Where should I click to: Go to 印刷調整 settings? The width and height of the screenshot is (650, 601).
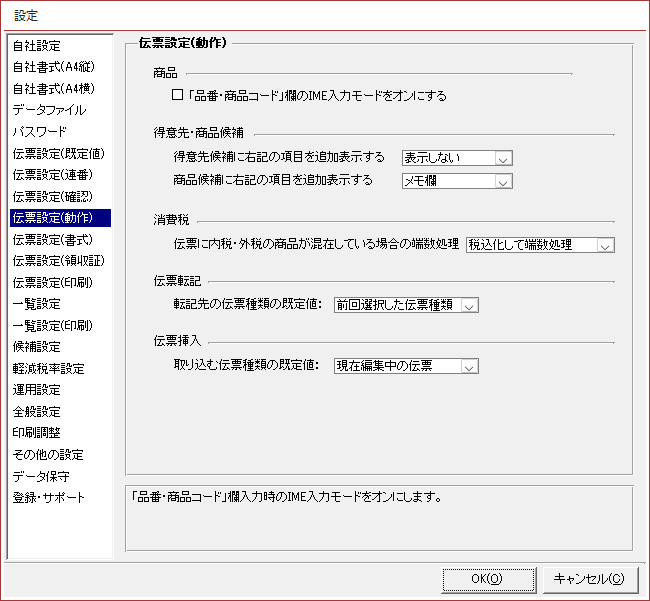(37, 433)
